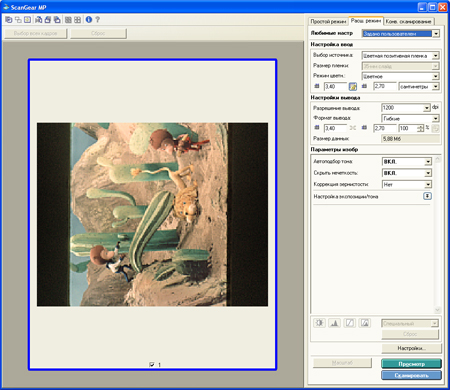Open the Настройки... button

click(x=411, y=348)
